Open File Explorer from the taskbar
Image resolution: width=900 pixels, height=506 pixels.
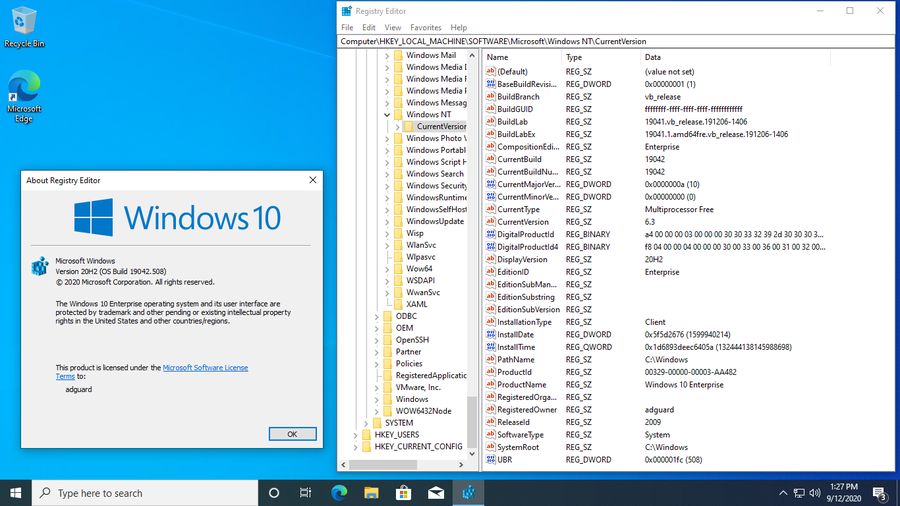(x=371, y=493)
